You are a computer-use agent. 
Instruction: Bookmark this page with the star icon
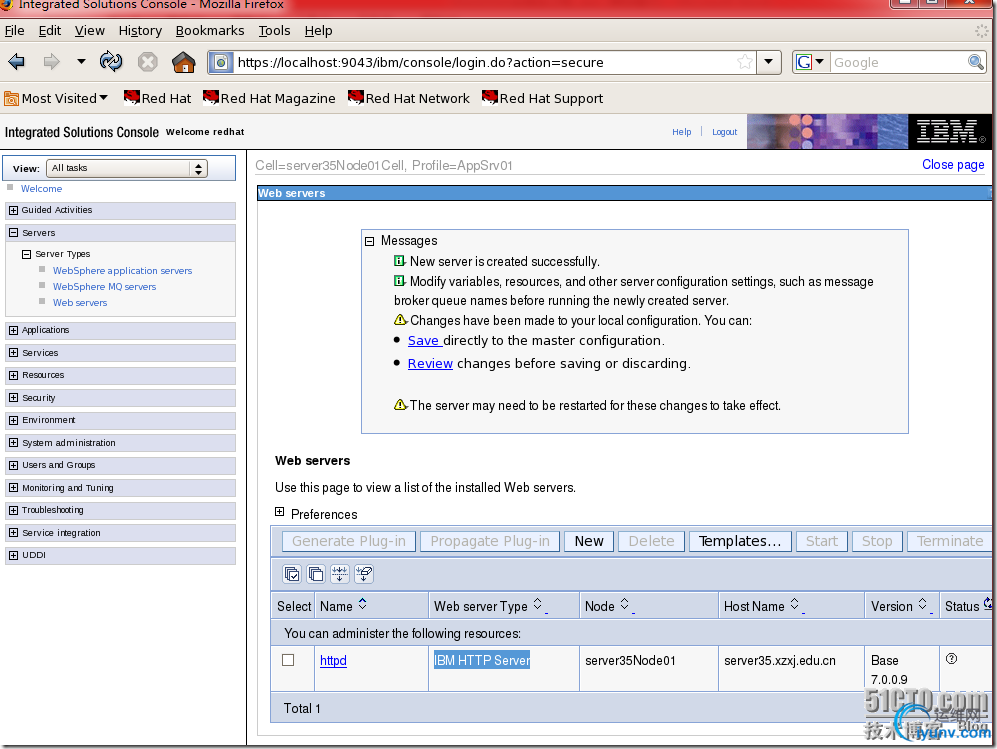click(x=745, y=62)
